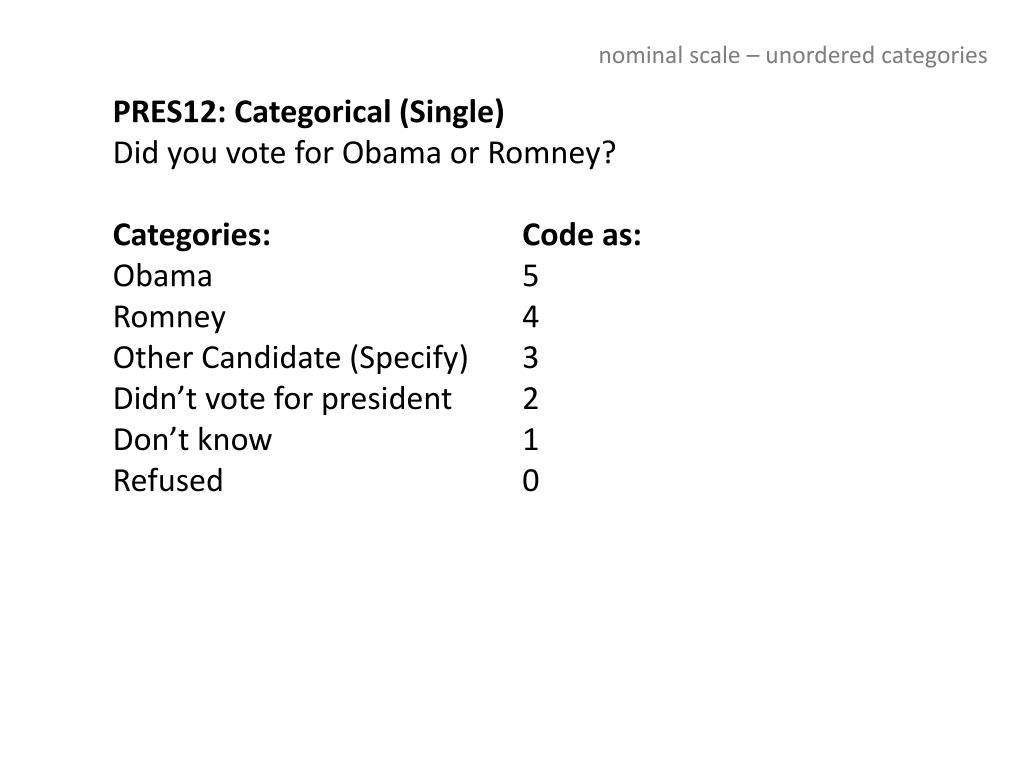1024x768 pixels.
Task: Click the PRES12: Categorical (Single) heading
Action: (308, 112)
